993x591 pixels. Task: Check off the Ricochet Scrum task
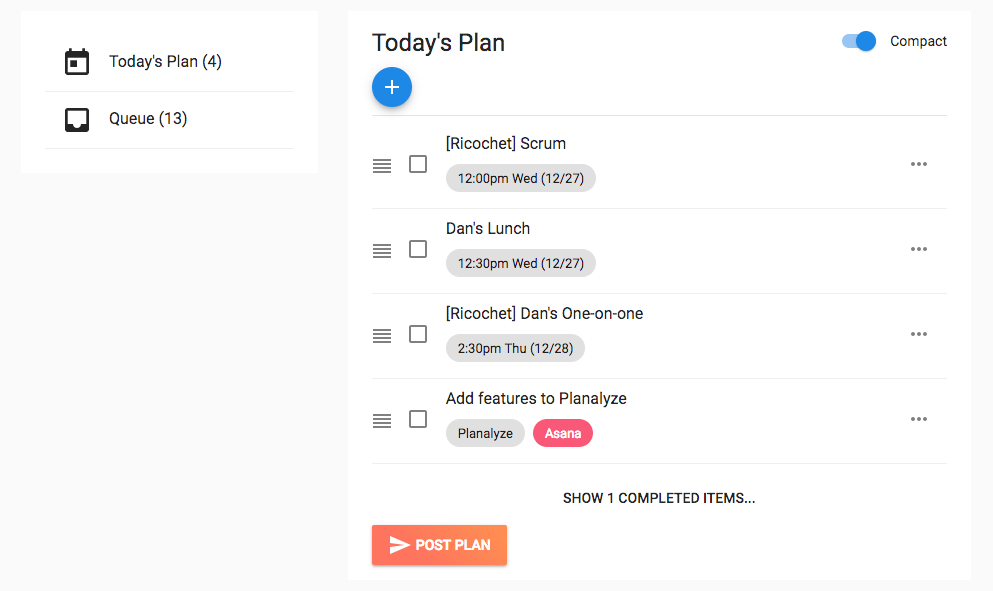pos(418,164)
